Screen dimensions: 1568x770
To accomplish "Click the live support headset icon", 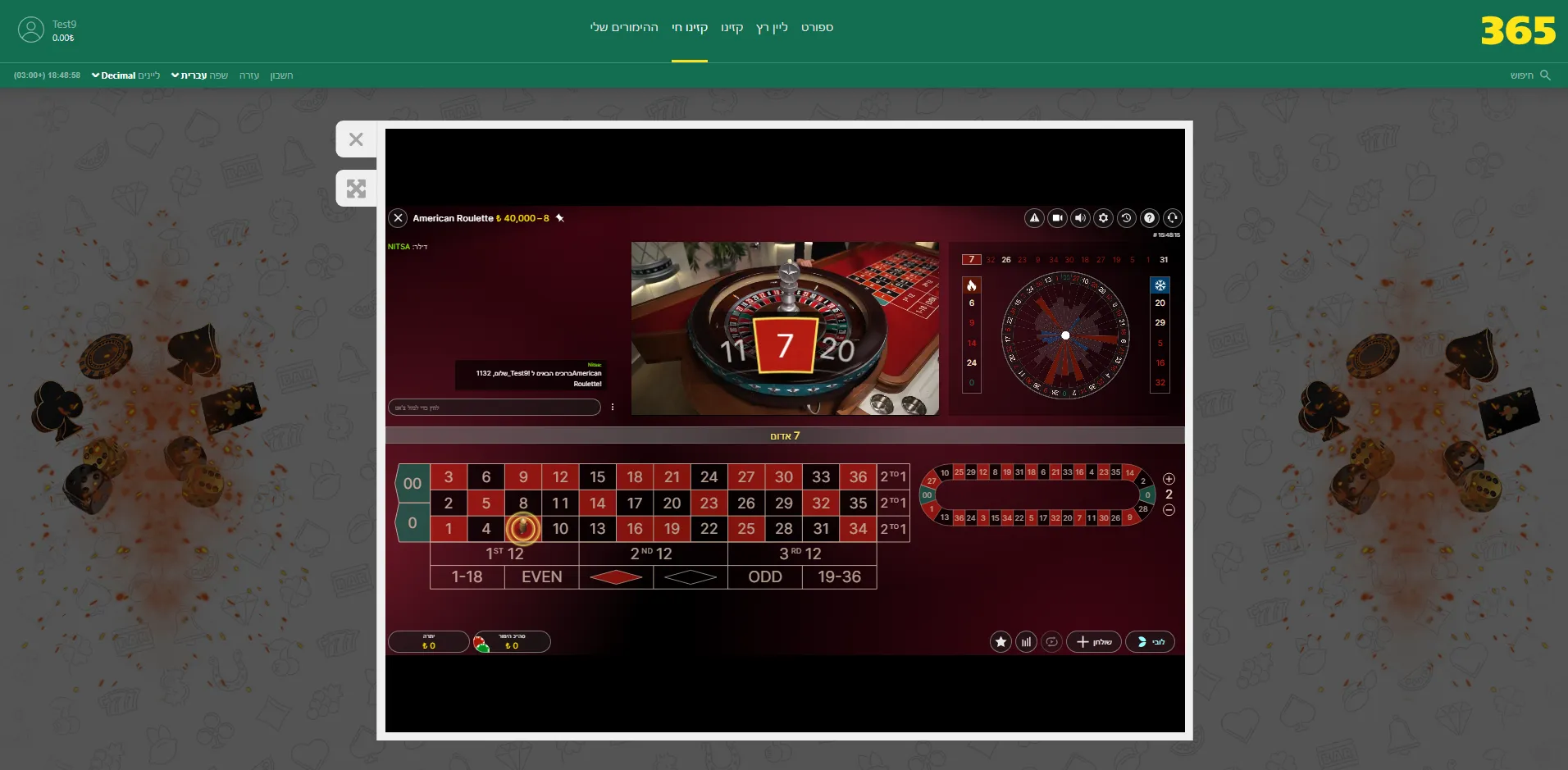I will [1172, 218].
